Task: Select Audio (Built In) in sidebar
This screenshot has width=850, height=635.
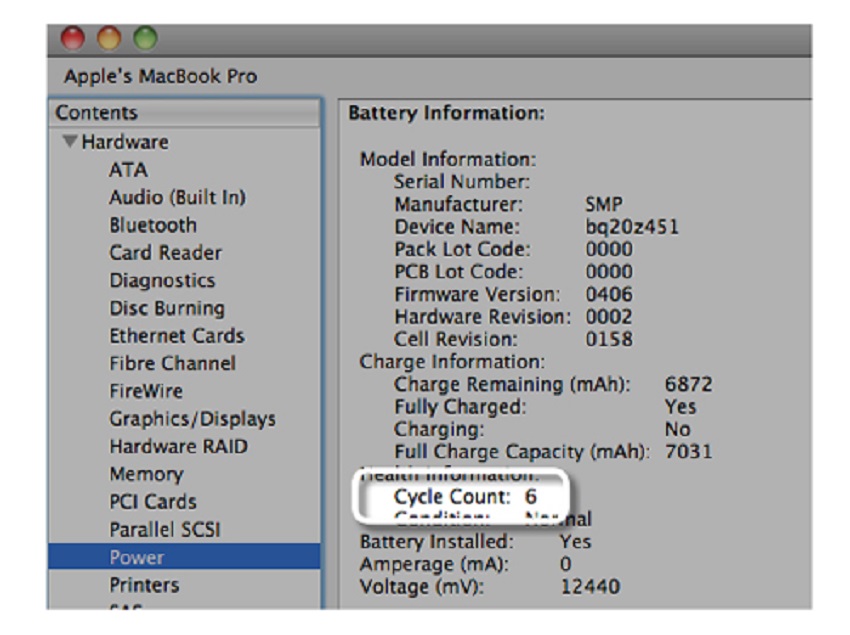Action: click(177, 197)
